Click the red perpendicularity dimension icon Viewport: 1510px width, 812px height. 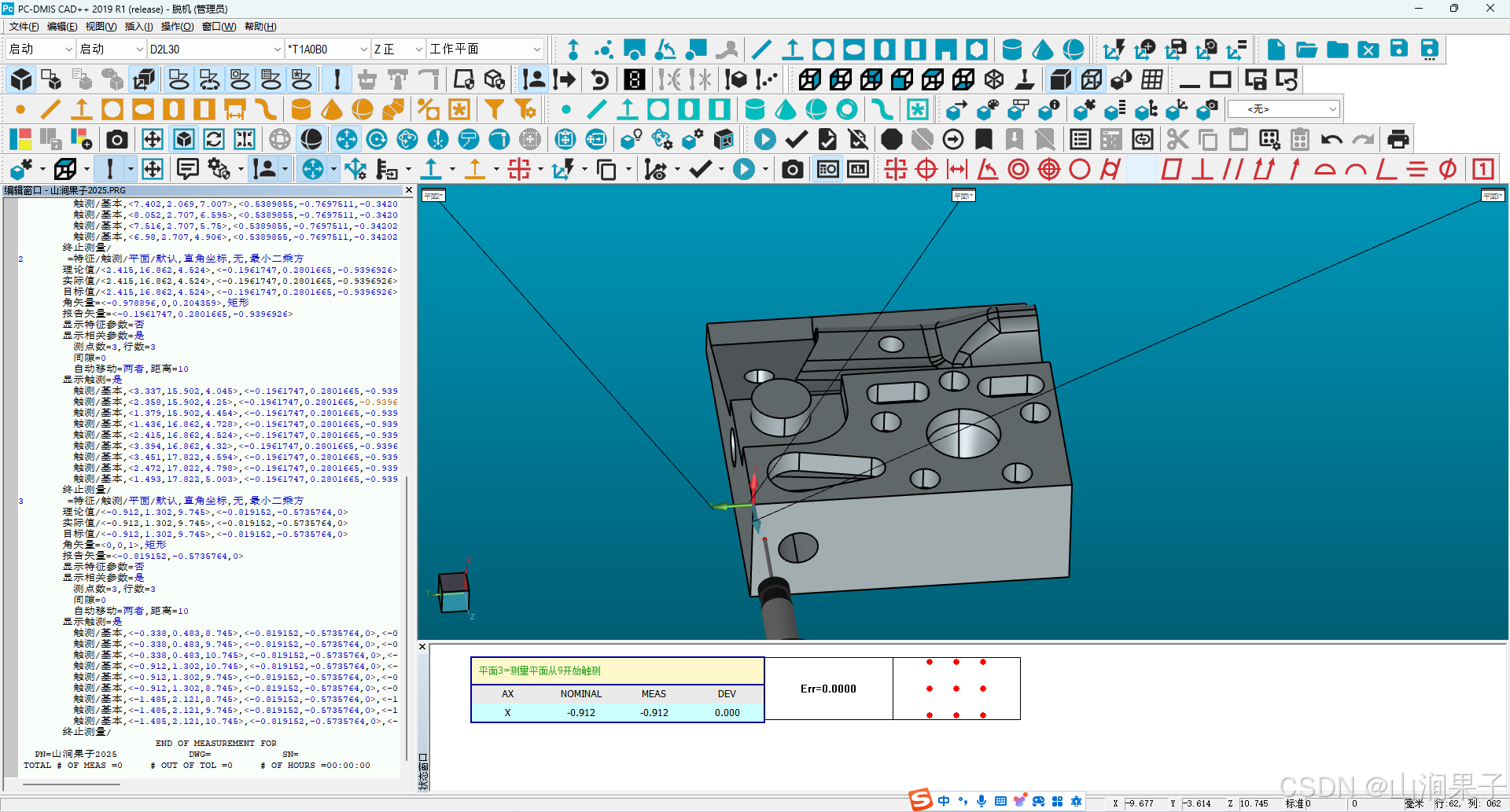pos(1202,169)
